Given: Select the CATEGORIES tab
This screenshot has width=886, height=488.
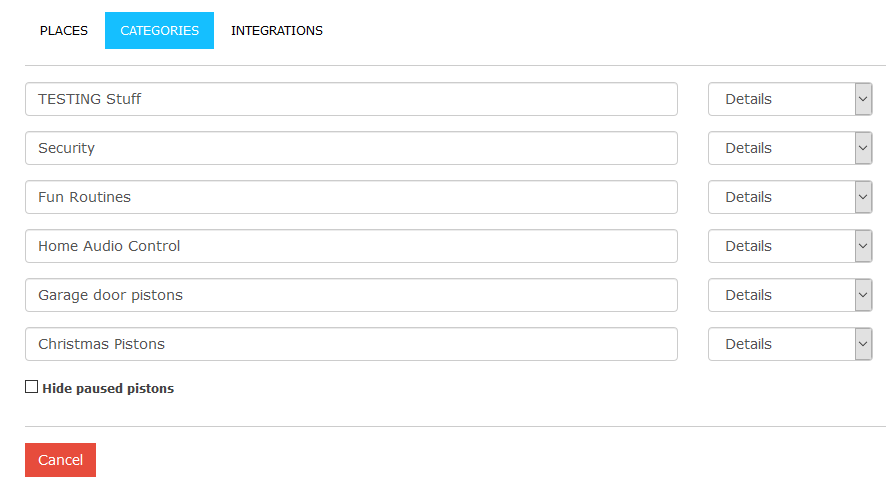Looking at the screenshot, I should pyautogui.click(x=159, y=30).
